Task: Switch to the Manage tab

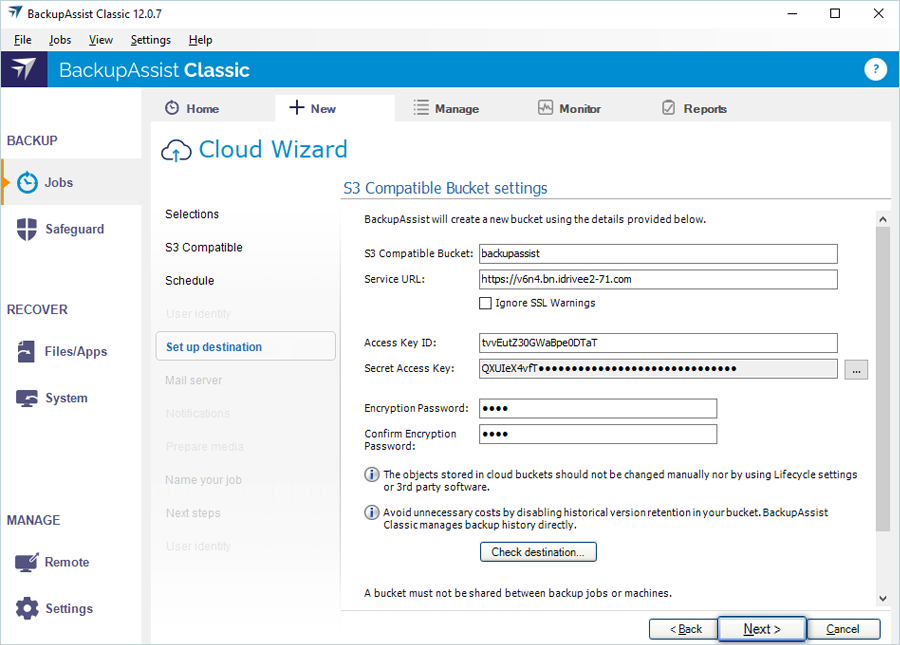Action: (x=446, y=108)
